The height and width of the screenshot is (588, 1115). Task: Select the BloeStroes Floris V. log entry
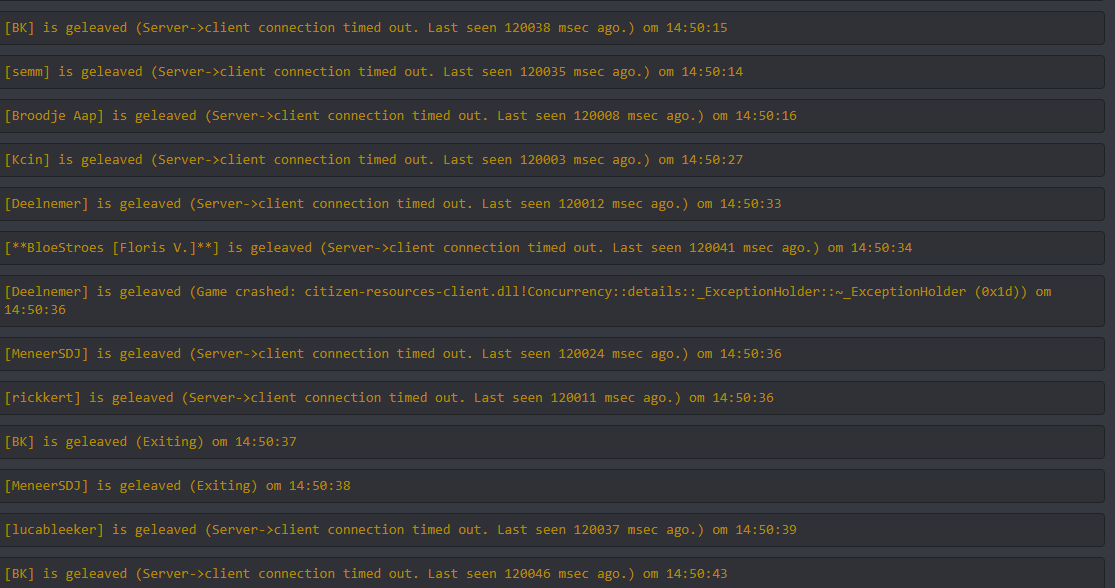coord(458,248)
